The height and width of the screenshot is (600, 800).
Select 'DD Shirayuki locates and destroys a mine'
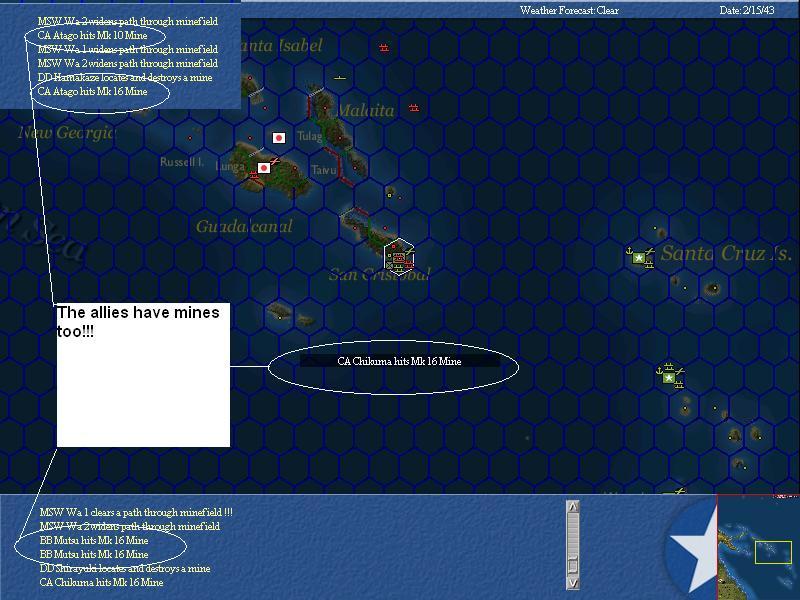pyautogui.click(x=125, y=568)
